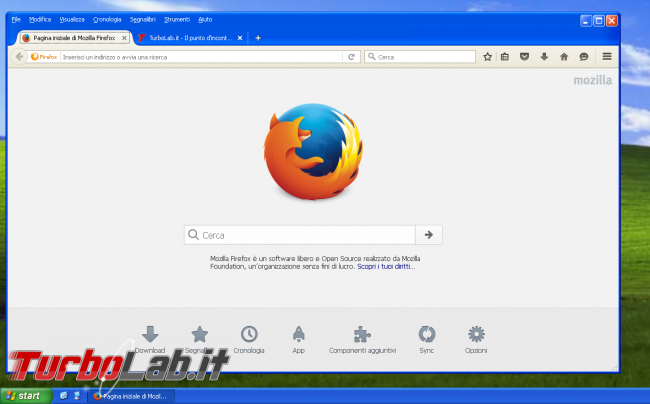Maximize the Firefox window

point(599,21)
